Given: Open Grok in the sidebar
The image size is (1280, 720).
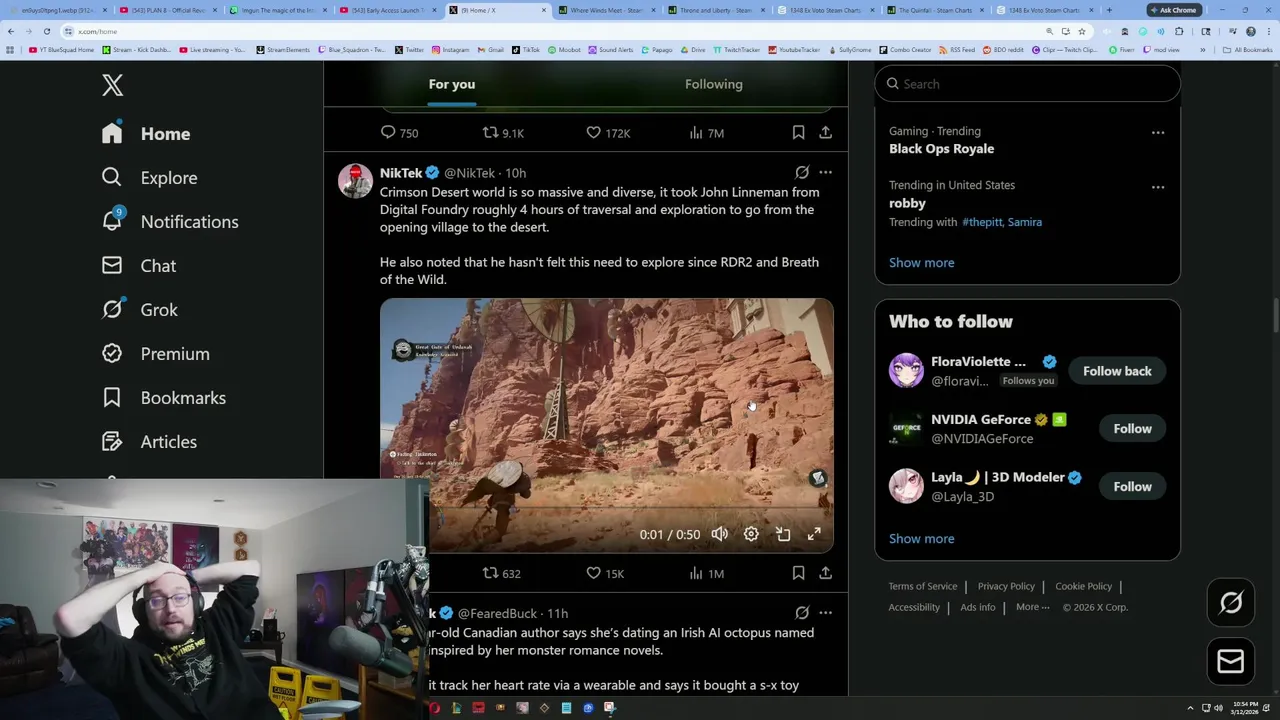Looking at the screenshot, I should tap(140, 310).
